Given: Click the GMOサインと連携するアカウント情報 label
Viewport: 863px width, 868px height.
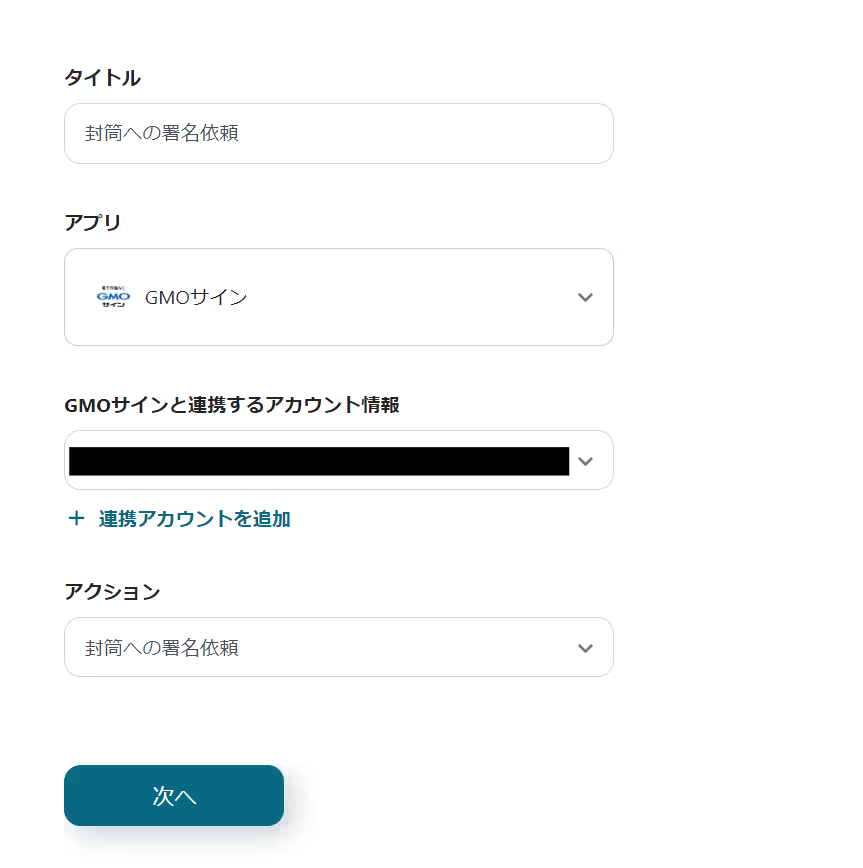Looking at the screenshot, I should 232,405.
